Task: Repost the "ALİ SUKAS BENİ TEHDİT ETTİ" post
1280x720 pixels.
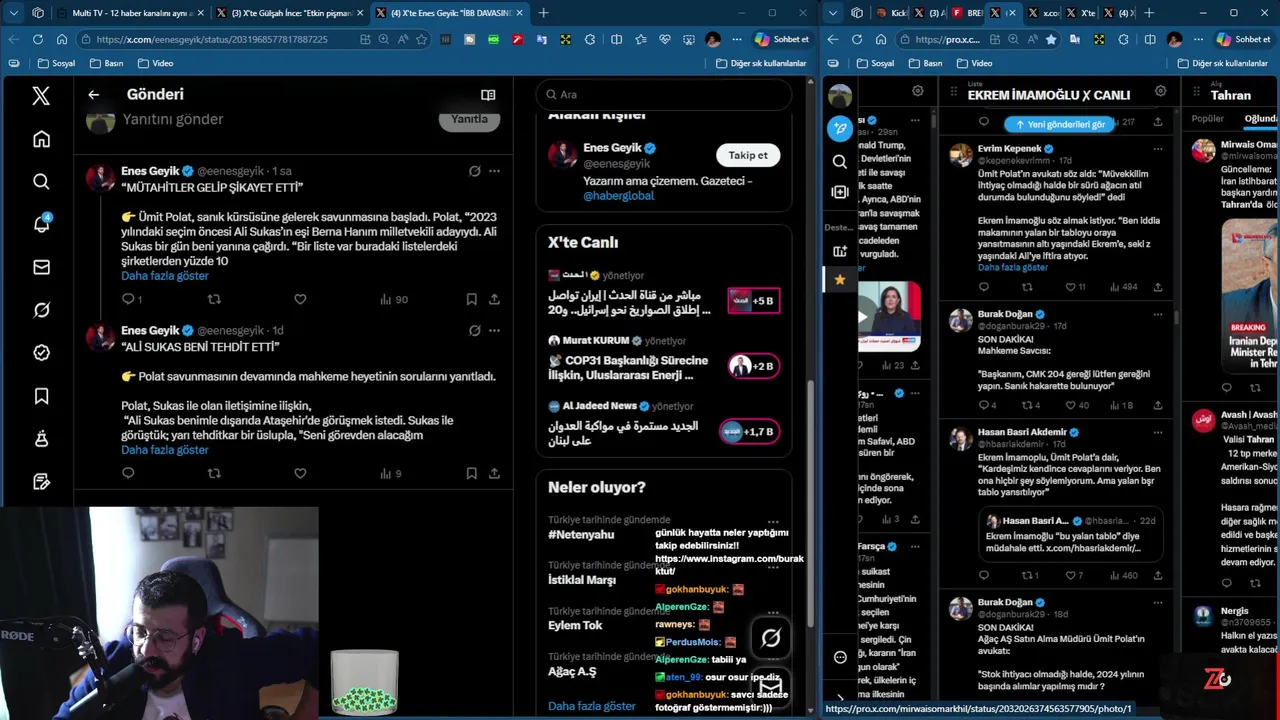Action: point(214,473)
